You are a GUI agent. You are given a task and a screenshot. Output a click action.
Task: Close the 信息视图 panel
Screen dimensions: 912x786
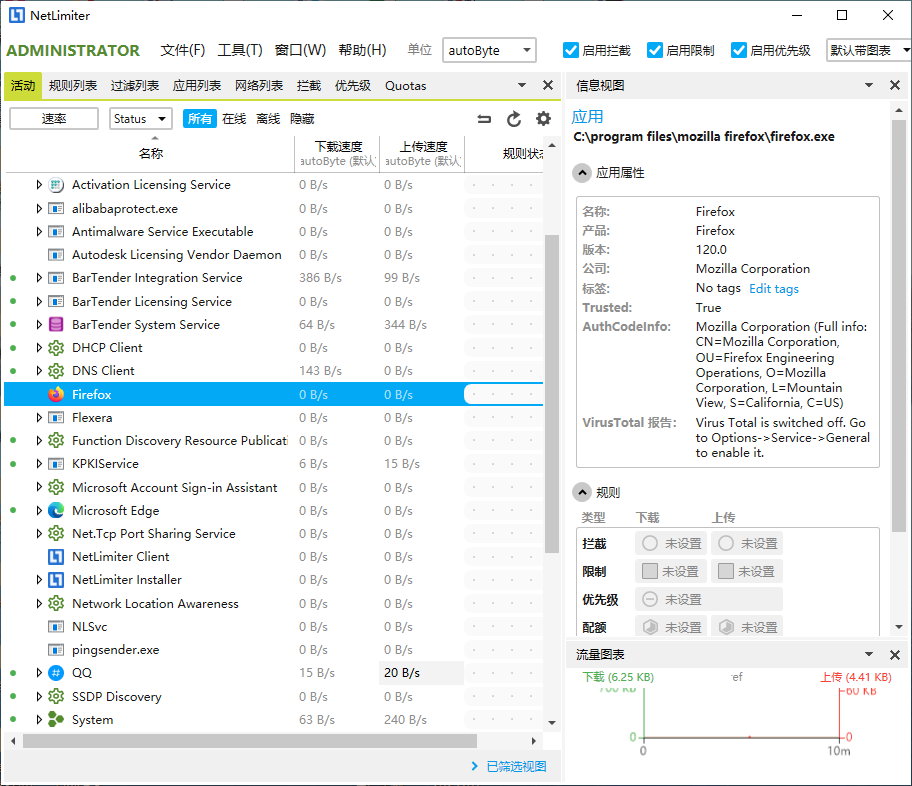click(895, 86)
